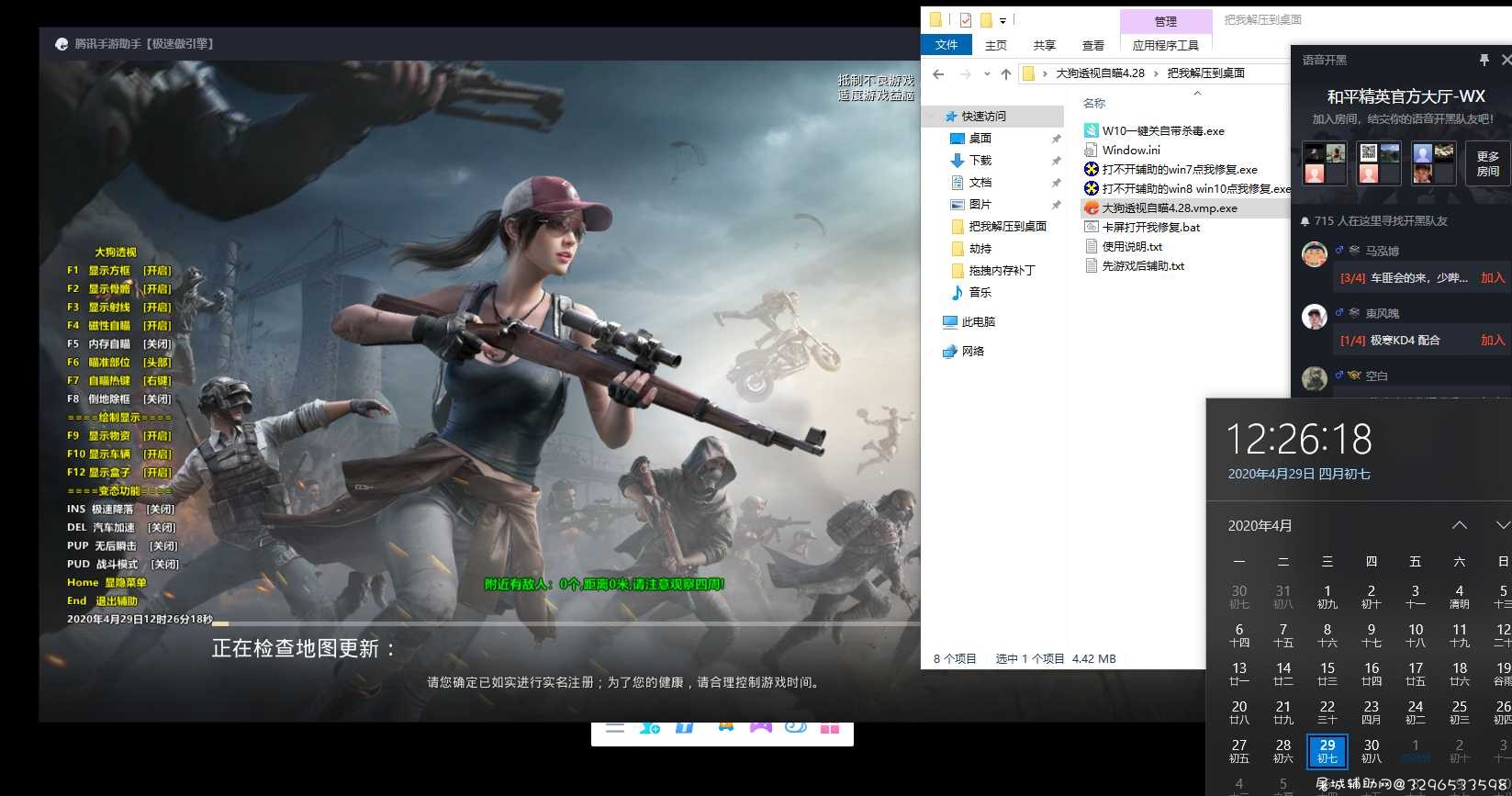Viewport: 1512px width, 796px height.
Task: Go to next month with calendar down arrow
Action: pos(1503,525)
